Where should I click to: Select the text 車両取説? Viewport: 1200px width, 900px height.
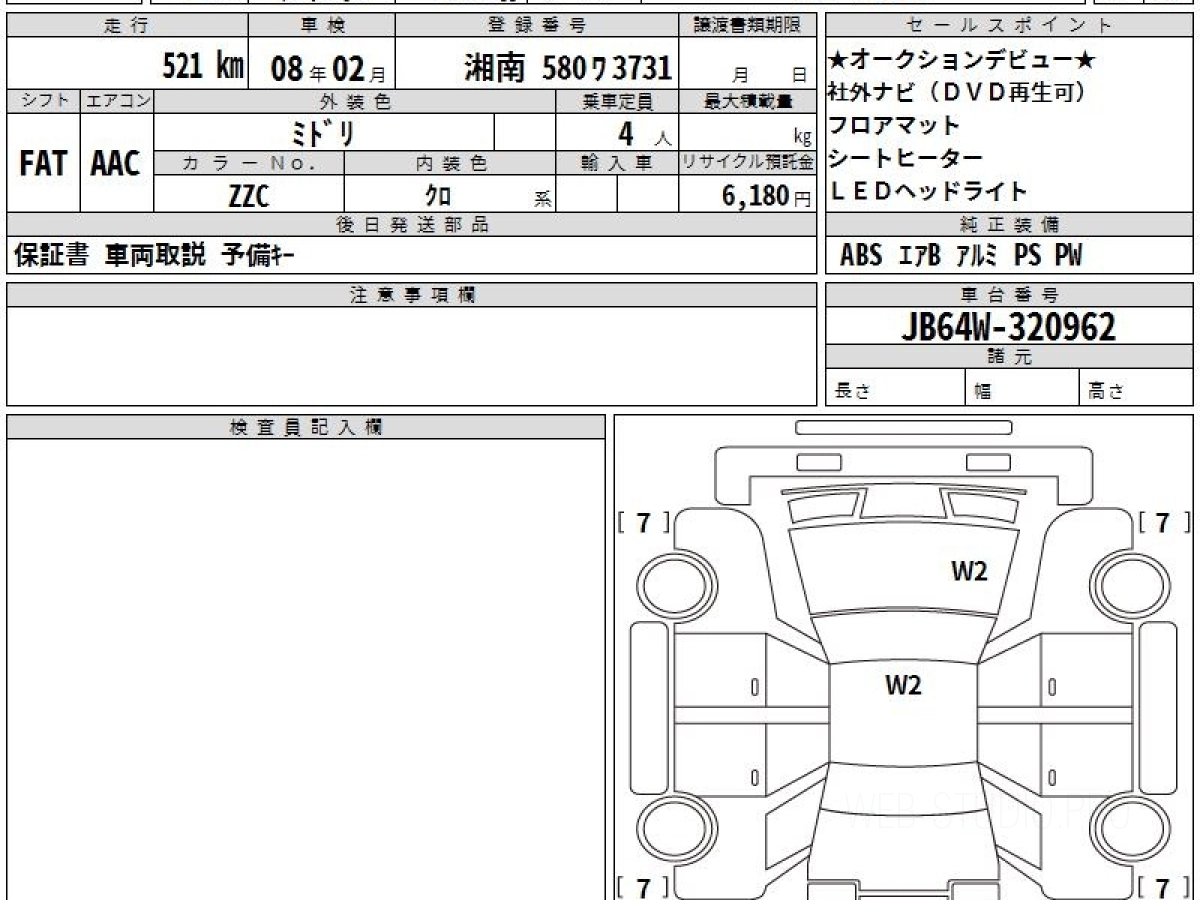pyautogui.click(x=155, y=256)
